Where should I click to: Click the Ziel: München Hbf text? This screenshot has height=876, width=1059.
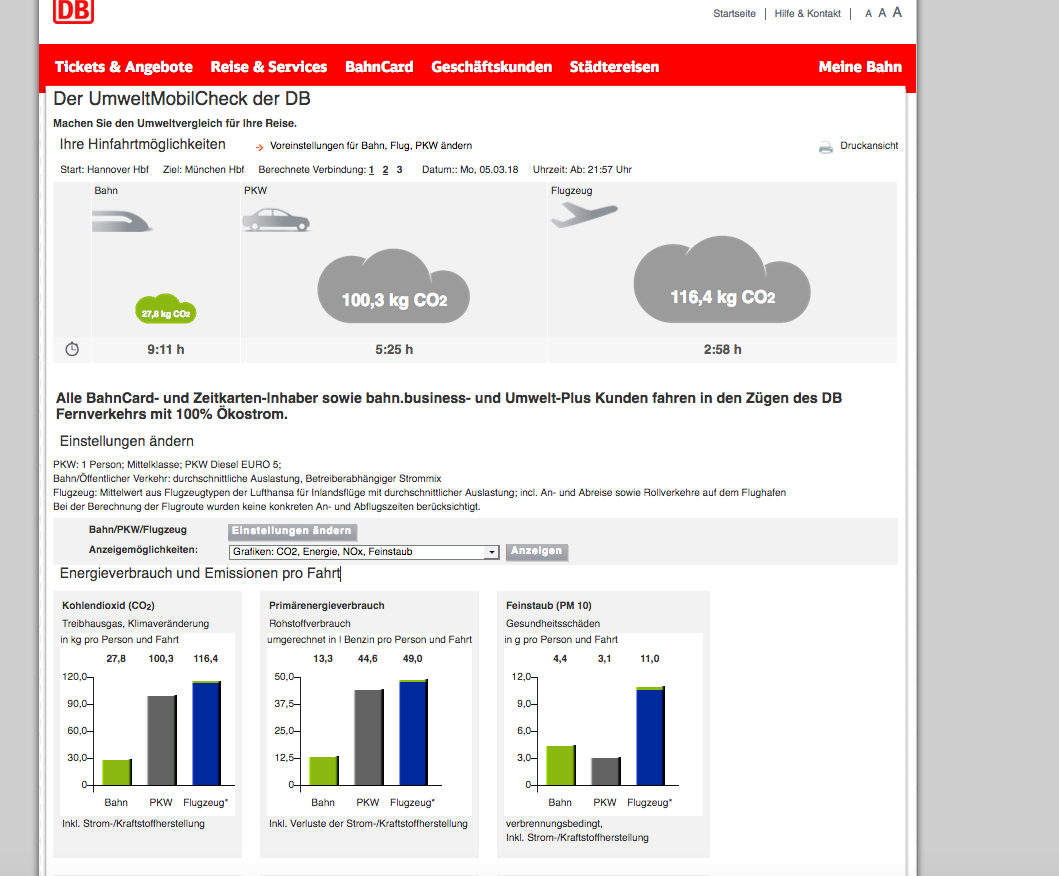click(x=203, y=170)
